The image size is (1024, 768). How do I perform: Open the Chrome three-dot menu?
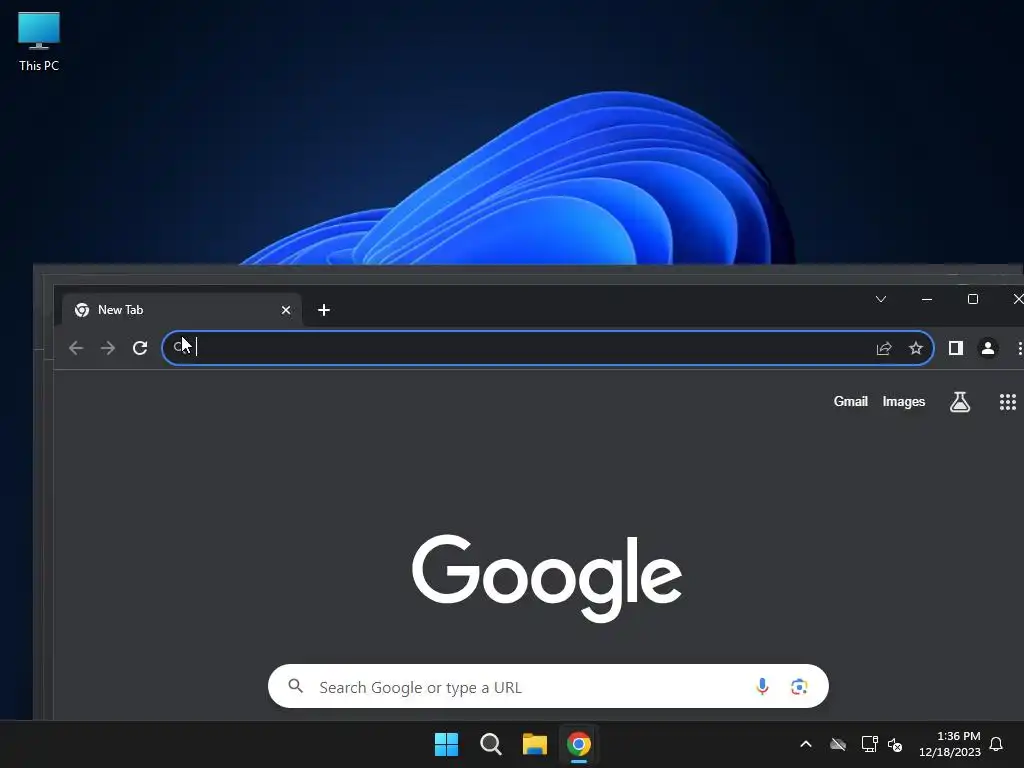[1019, 348]
